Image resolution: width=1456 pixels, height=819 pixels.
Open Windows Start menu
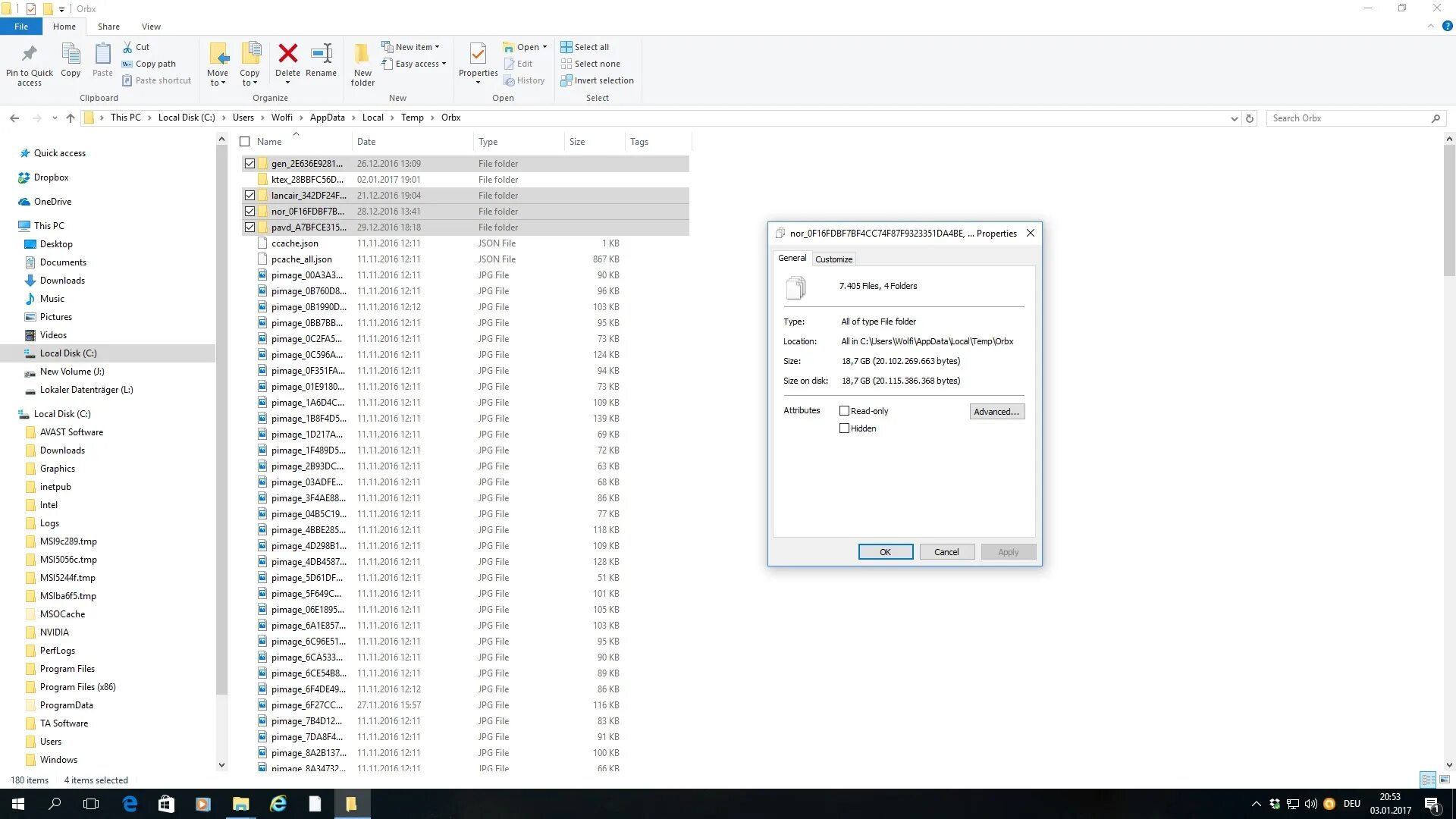click(x=18, y=804)
